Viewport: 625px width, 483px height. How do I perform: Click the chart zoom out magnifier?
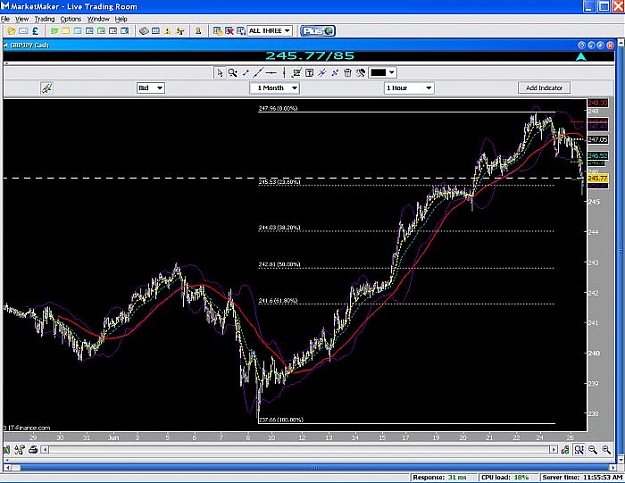(x=593, y=450)
